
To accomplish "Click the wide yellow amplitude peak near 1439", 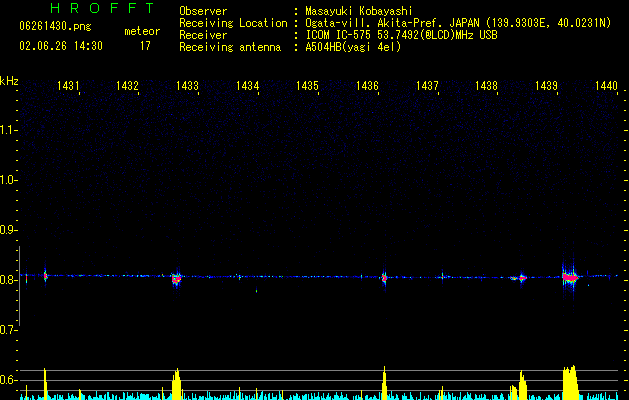I will tap(570, 382).
